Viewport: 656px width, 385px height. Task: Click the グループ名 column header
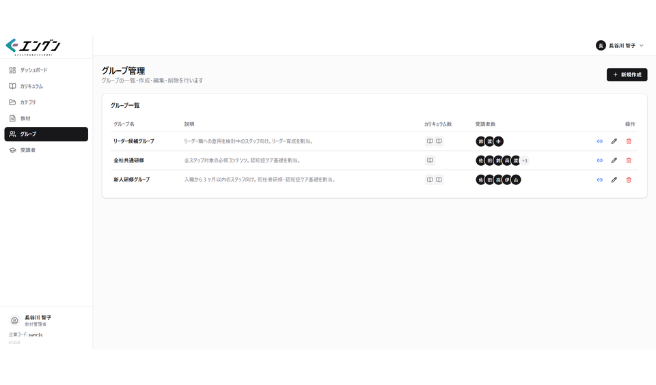click(124, 124)
